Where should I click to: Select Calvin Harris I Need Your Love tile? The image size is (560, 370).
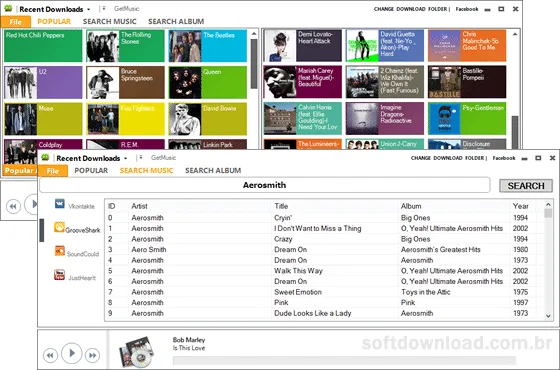pos(302,119)
